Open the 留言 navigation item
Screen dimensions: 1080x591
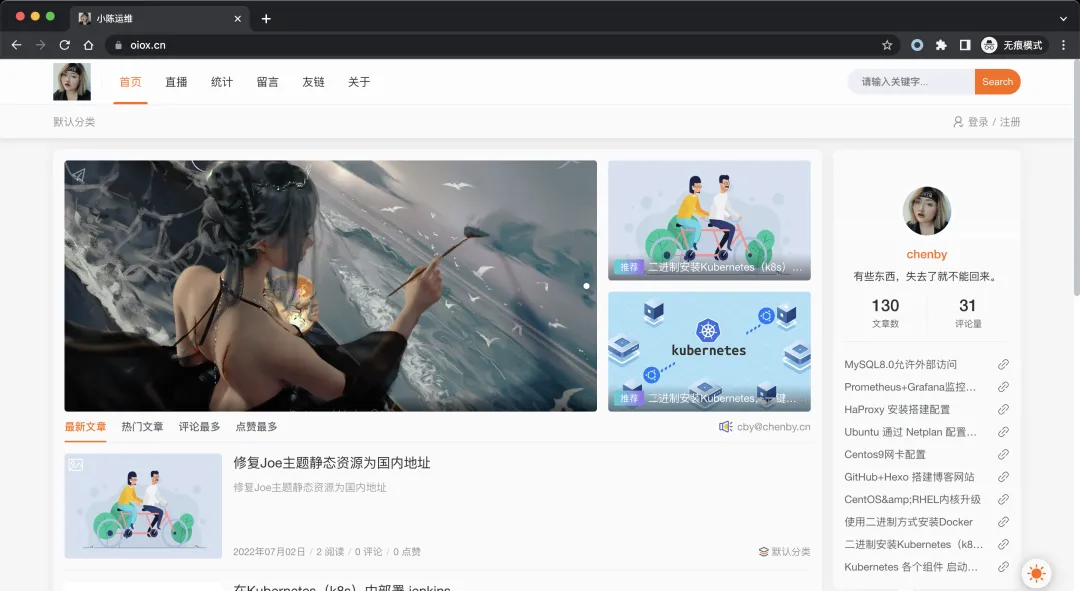tap(267, 82)
